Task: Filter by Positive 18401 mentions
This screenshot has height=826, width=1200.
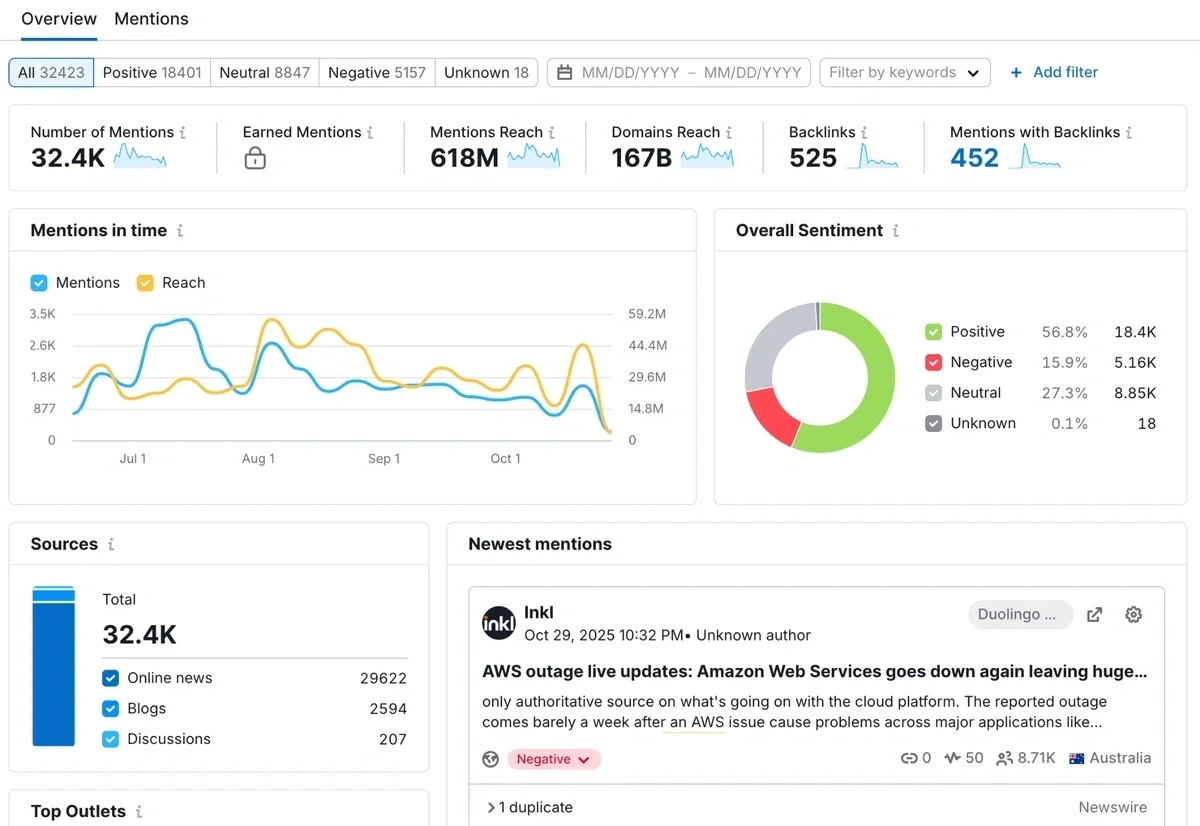Action: [x=152, y=73]
